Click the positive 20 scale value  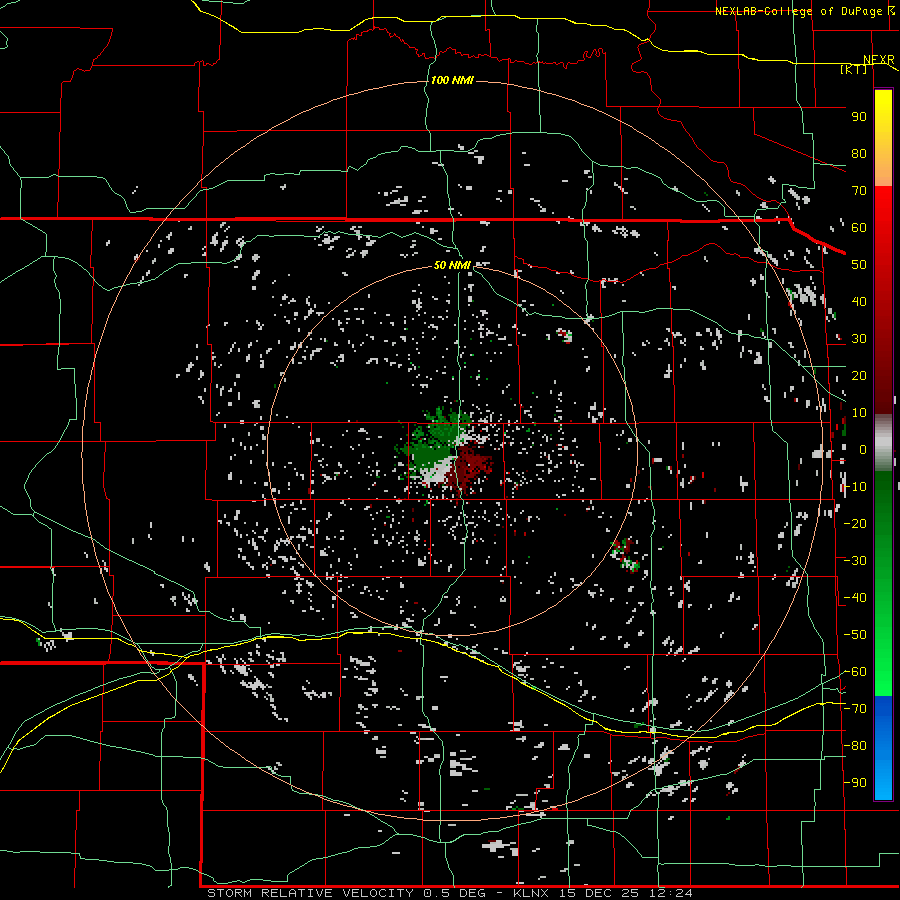click(859, 375)
